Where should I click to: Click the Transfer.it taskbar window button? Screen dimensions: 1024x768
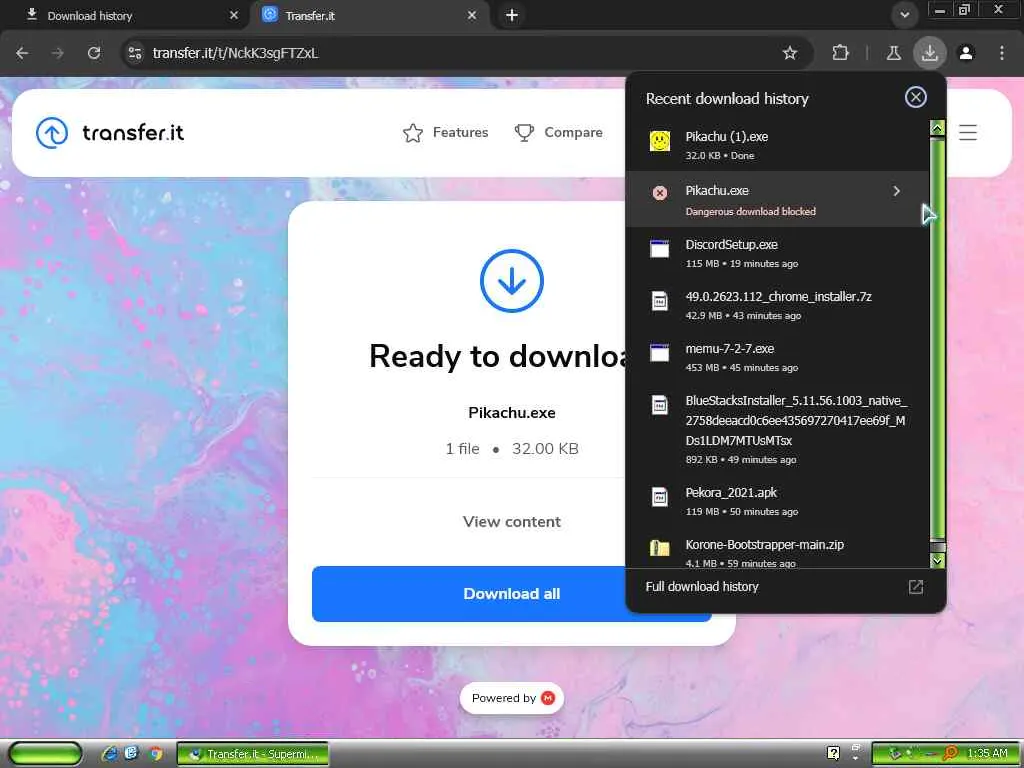click(253, 754)
